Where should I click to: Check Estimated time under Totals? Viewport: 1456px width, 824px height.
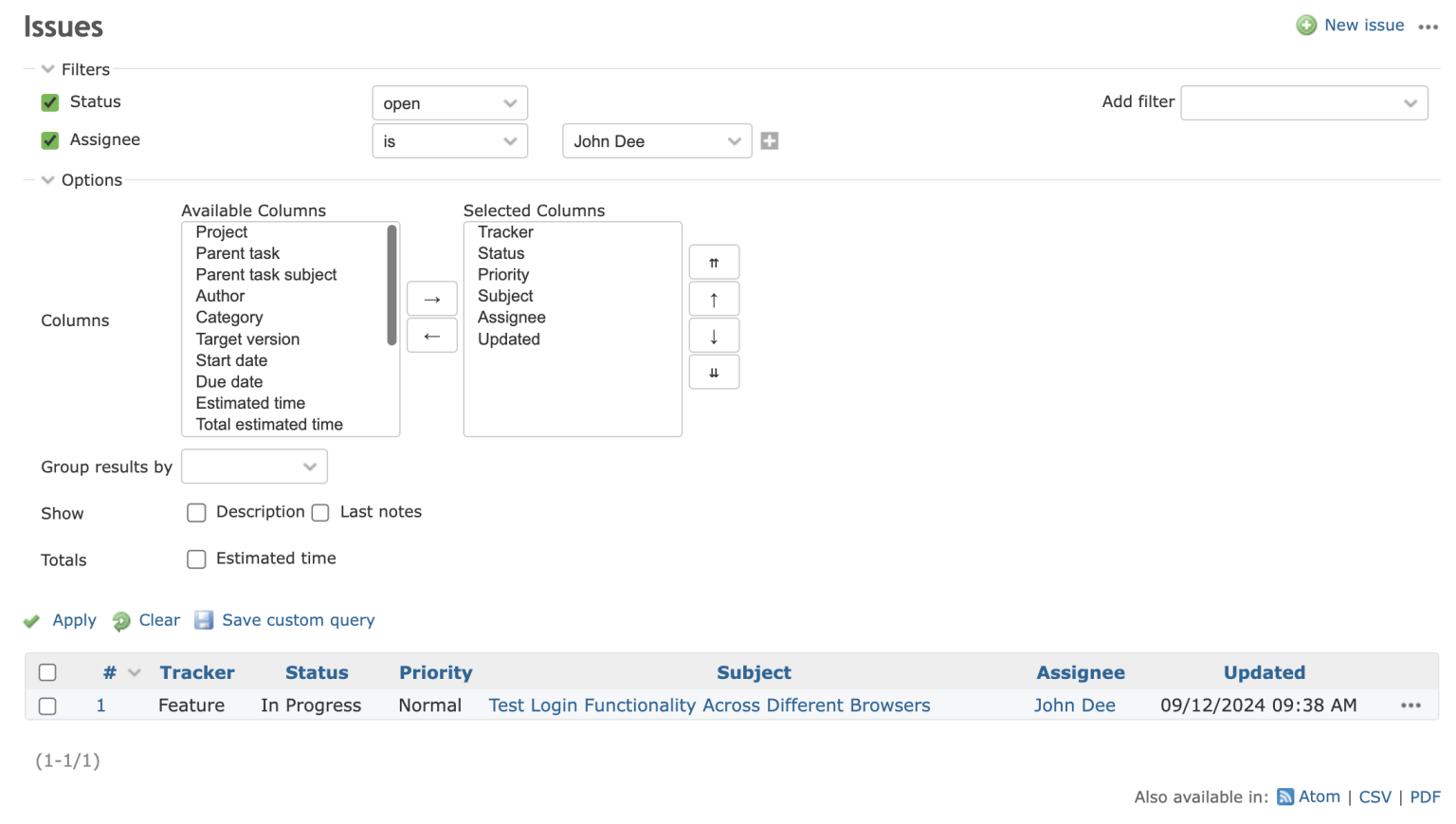pyautogui.click(x=196, y=559)
